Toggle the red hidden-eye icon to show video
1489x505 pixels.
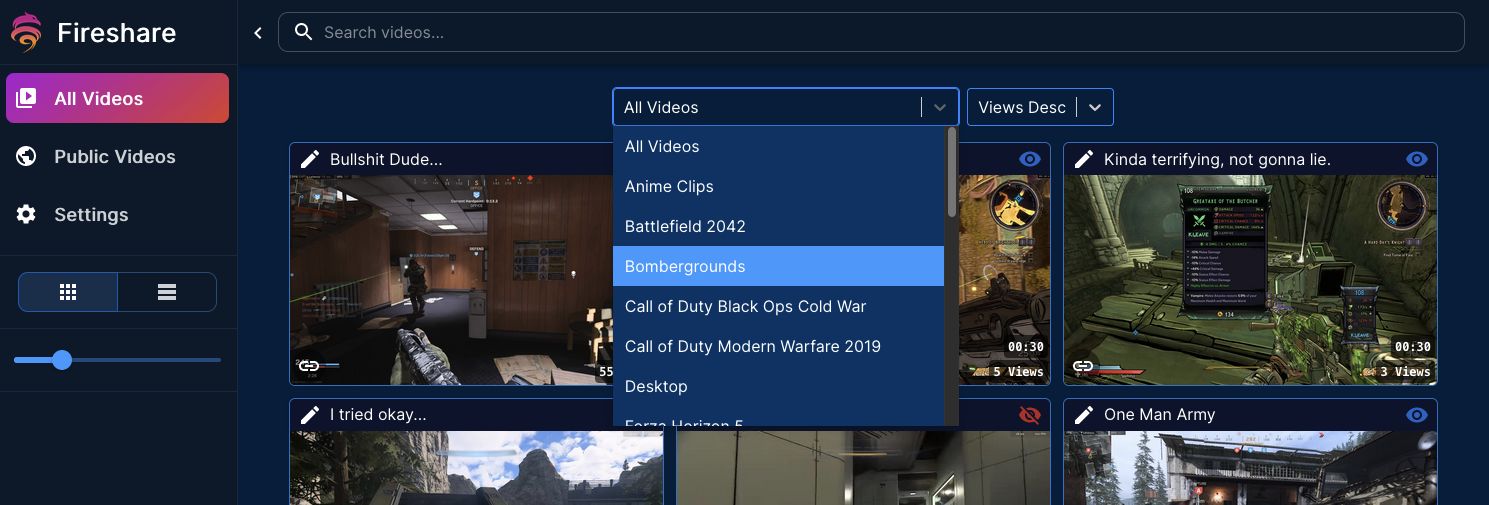1029,414
